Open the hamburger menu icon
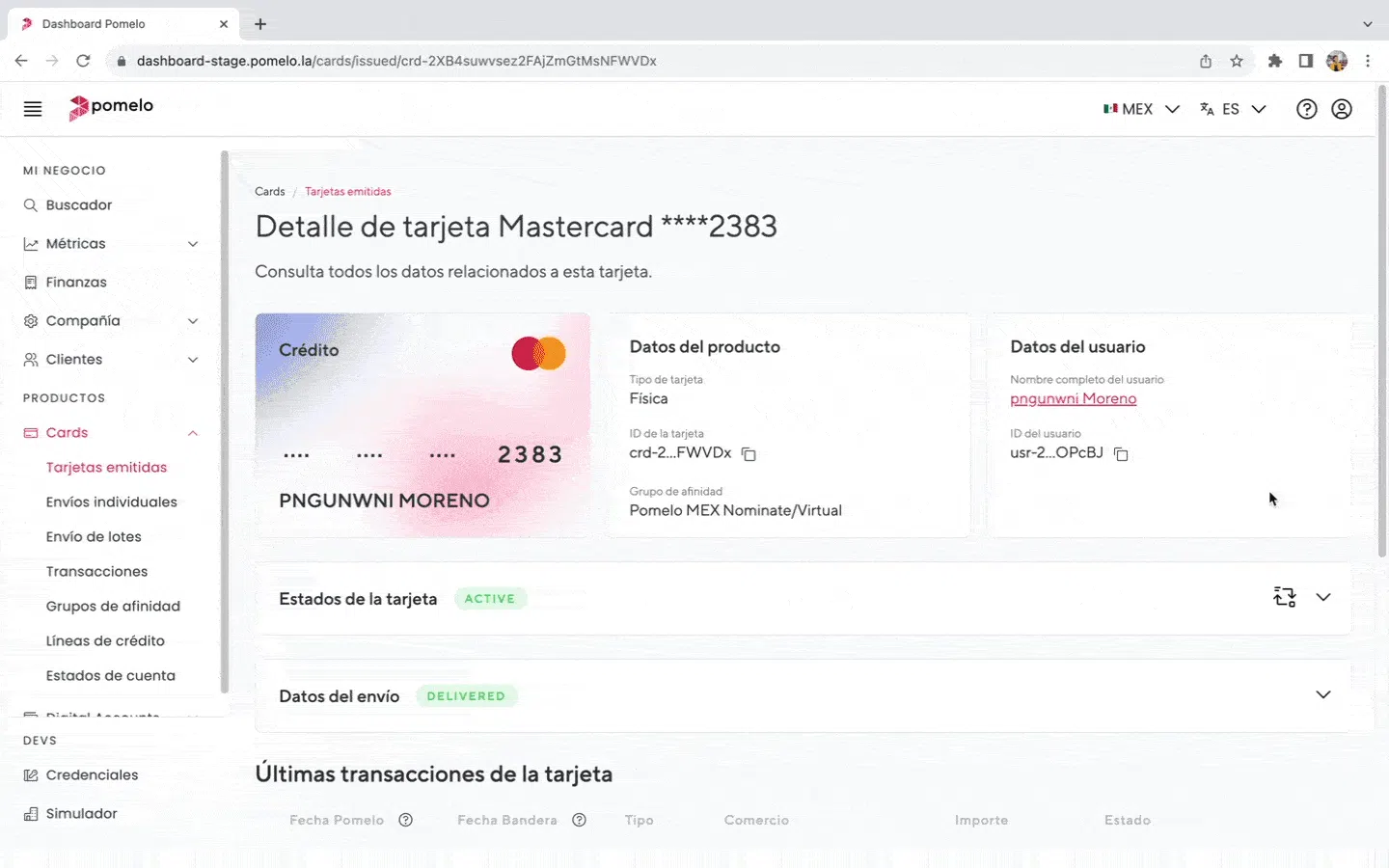1389x868 pixels. click(33, 109)
